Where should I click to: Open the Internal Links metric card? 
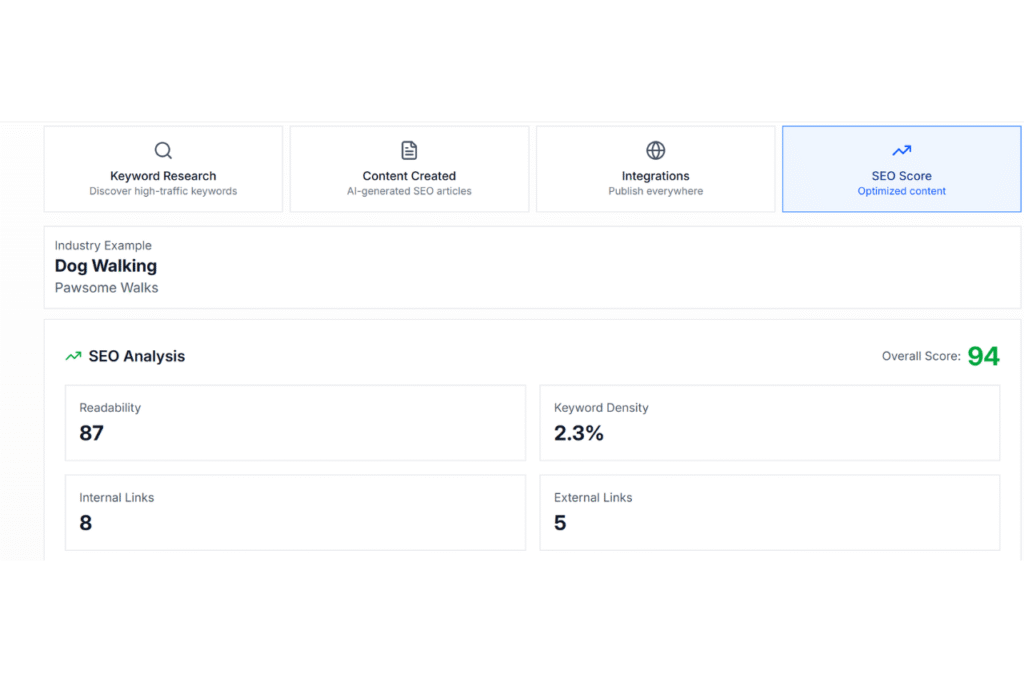(x=295, y=512)
